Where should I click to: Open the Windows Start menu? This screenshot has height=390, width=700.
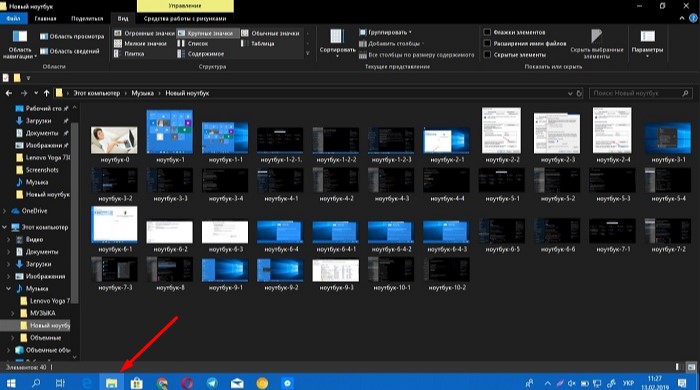(x=11, y=383)
